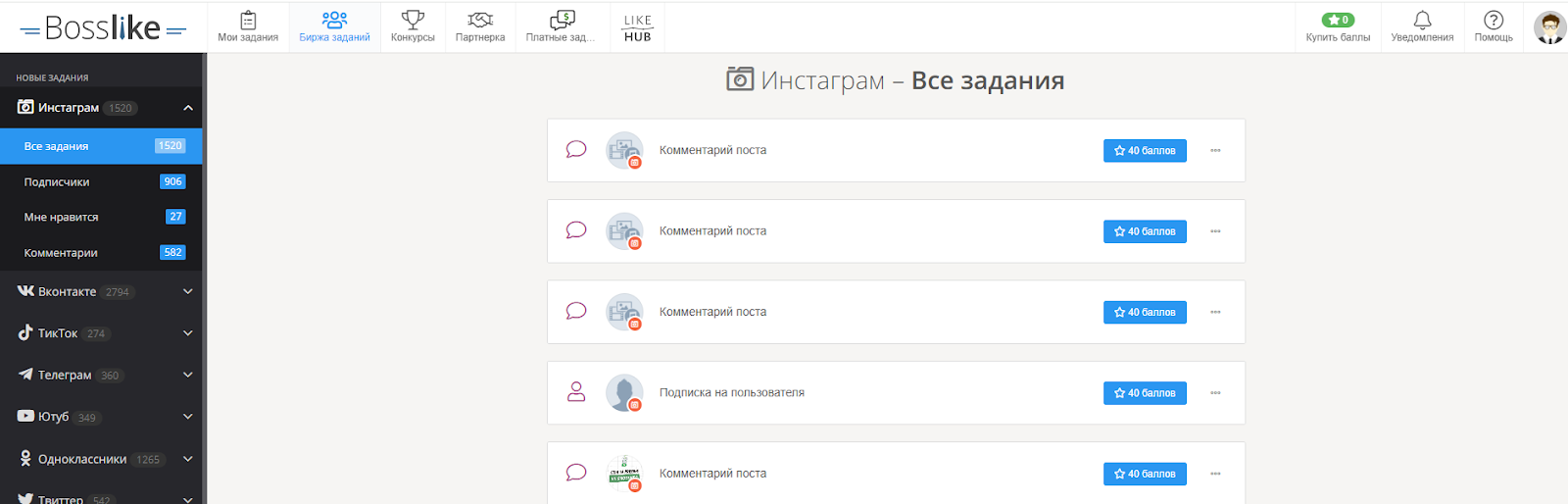
Task: Expand the Телеграм section chevron
Action: coord(188,375)
